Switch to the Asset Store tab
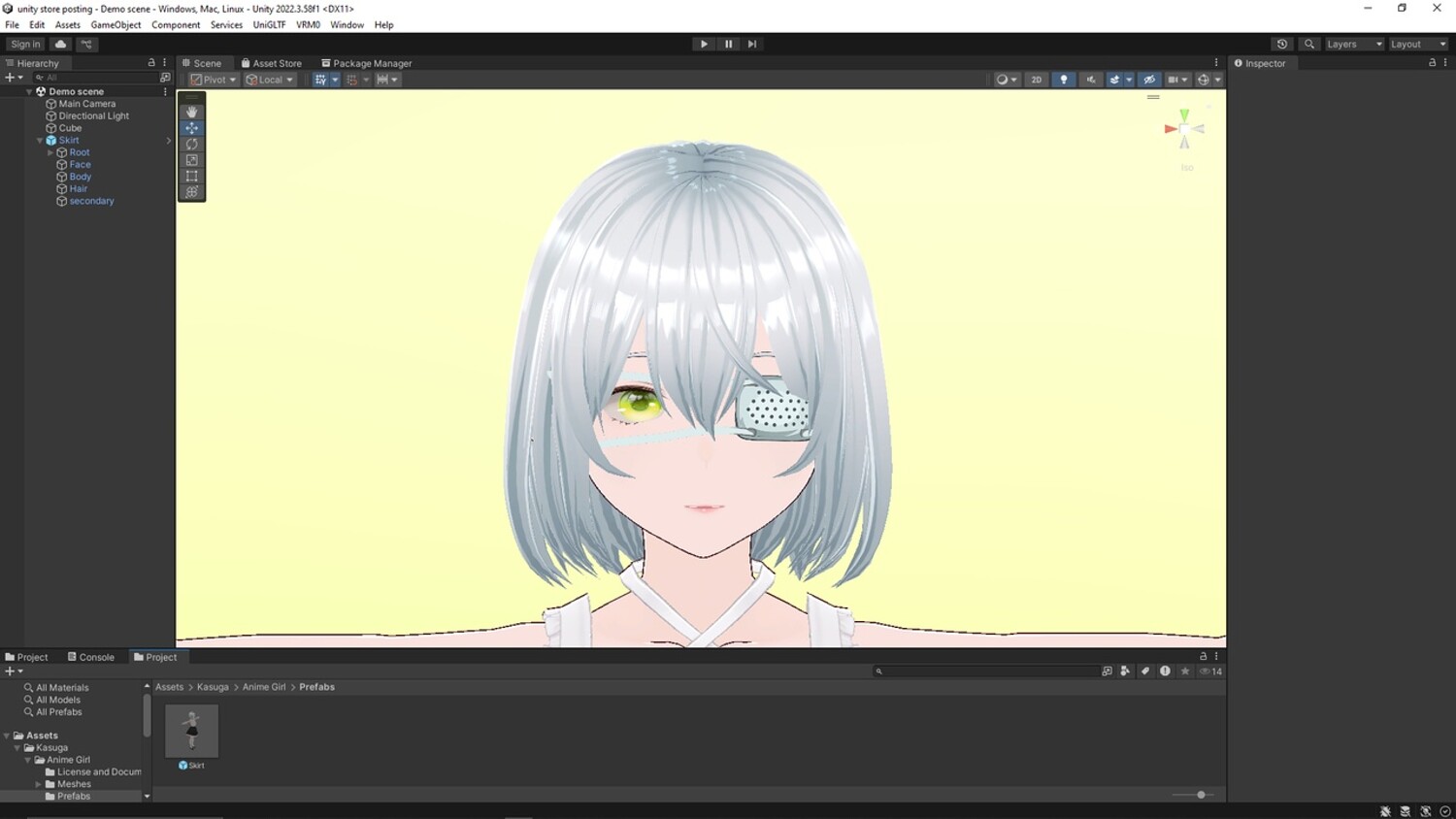Image resolution: width=1456 pixels, height=819 pixels. tap(271, 63)
